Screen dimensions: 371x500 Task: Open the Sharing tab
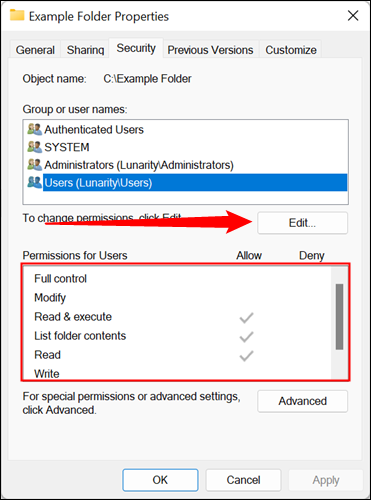(x=85, y=50)
